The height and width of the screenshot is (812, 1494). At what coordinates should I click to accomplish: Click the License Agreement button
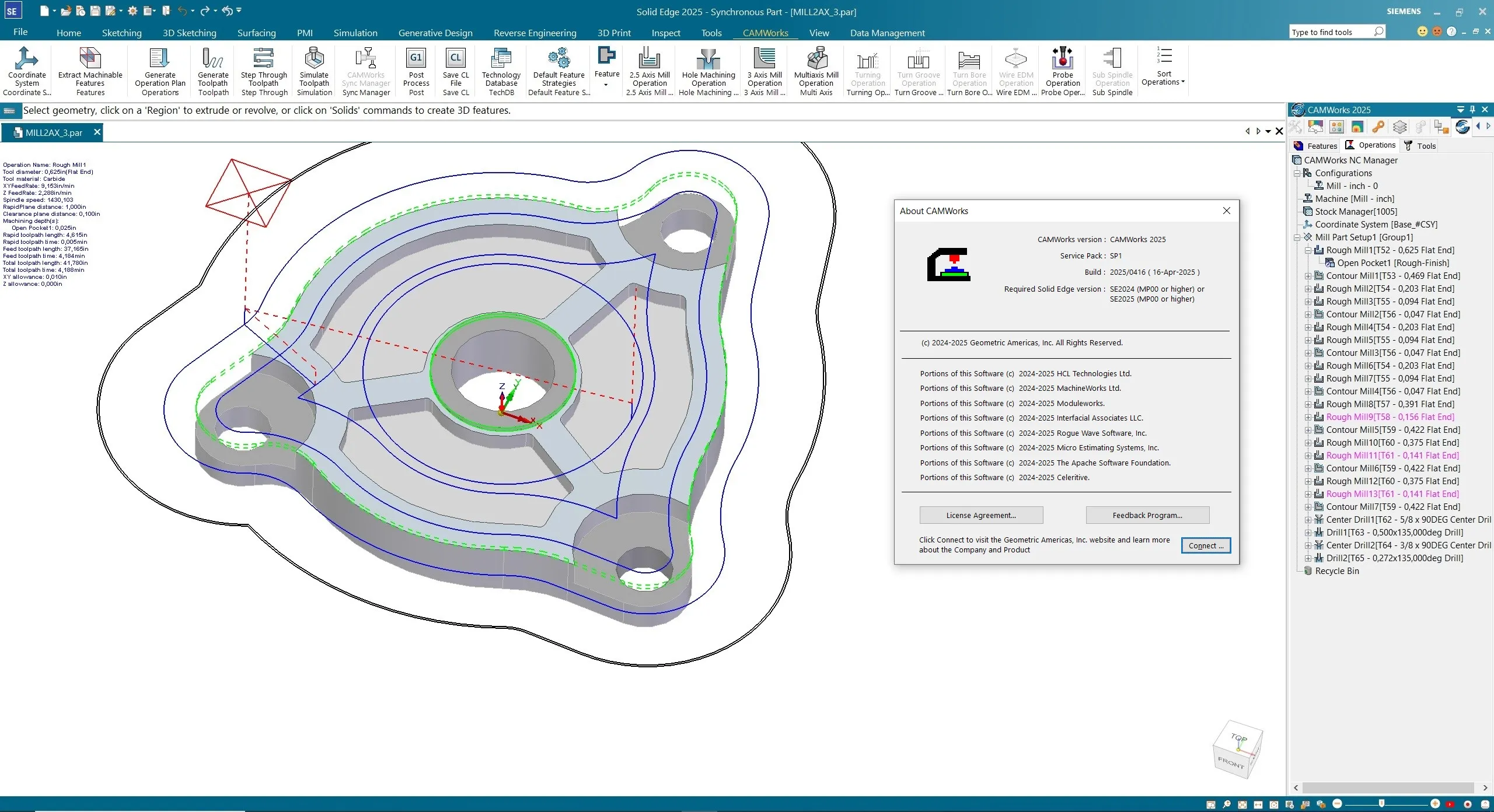pyautogui.click(x=980, y=515)
